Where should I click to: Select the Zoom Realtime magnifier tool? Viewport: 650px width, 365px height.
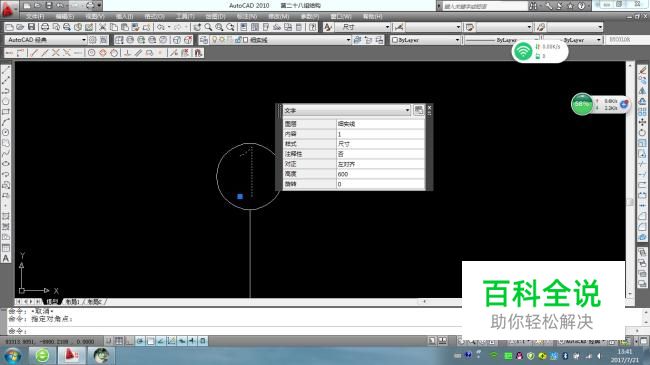(208, 27)
